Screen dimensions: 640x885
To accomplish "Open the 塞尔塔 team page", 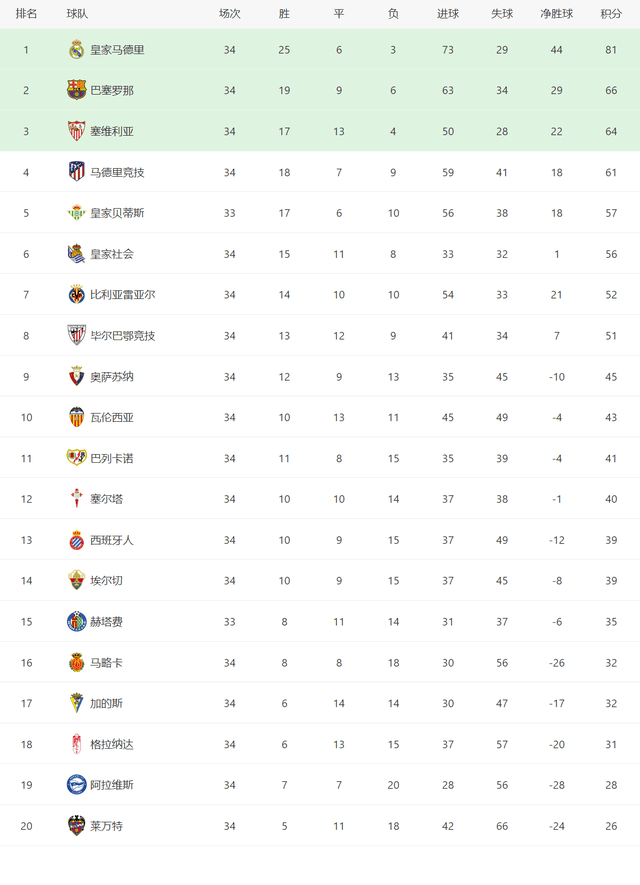I will coord(107,499).
